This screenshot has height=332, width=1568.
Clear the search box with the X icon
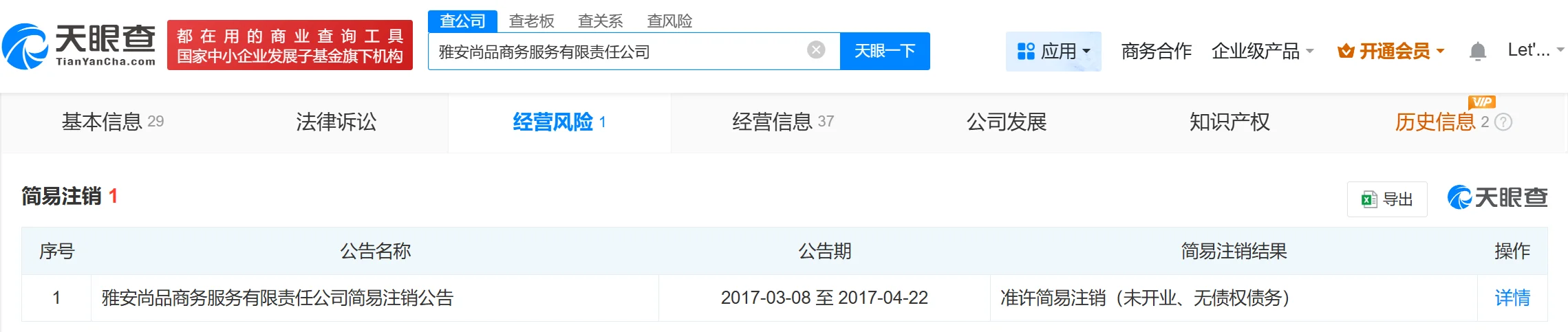(x=816, y=50)
